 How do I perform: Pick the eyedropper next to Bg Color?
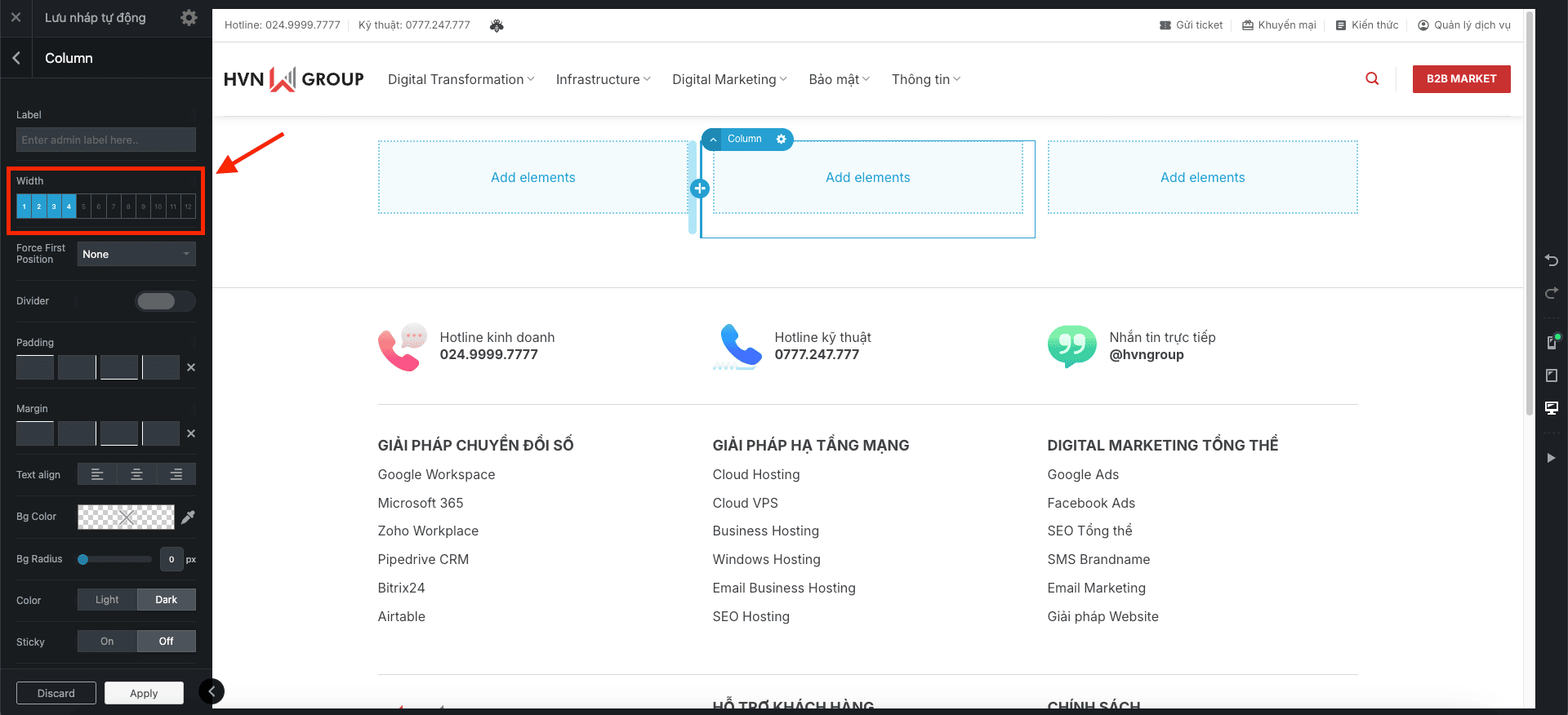click(x=188, y=517)
